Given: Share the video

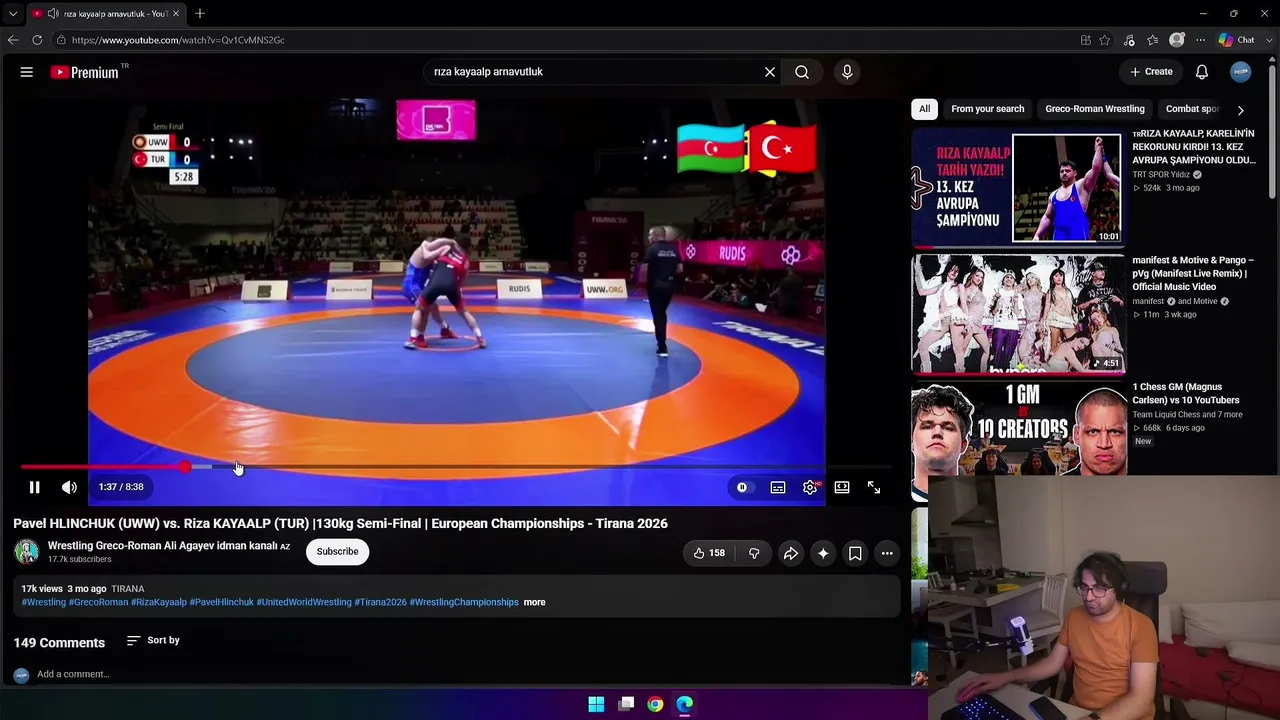Looking at the screenshot, I should pyautogui.click(x=791, y=553).
